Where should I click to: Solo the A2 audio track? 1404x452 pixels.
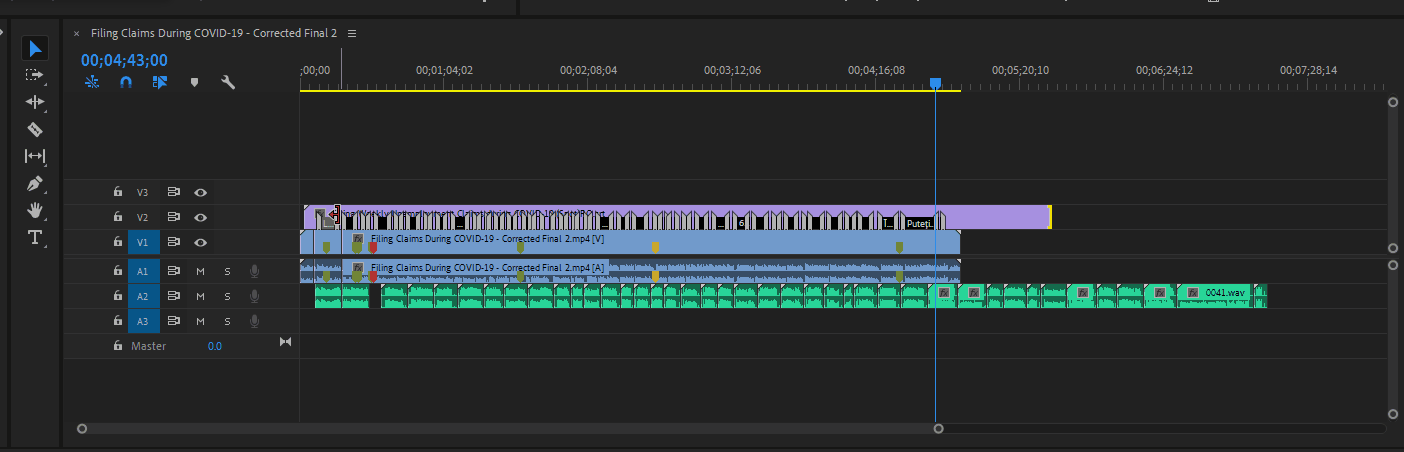click(x=227, y=296)
